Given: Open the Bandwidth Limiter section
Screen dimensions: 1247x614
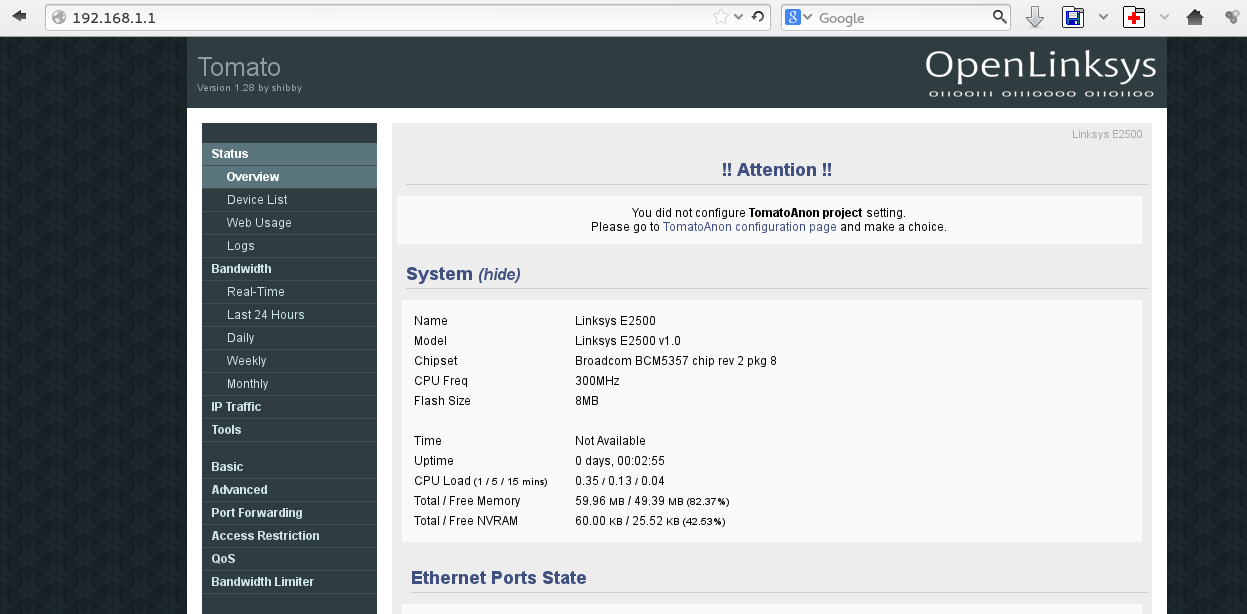Looking at the screenshot, I should coord(289,582).
